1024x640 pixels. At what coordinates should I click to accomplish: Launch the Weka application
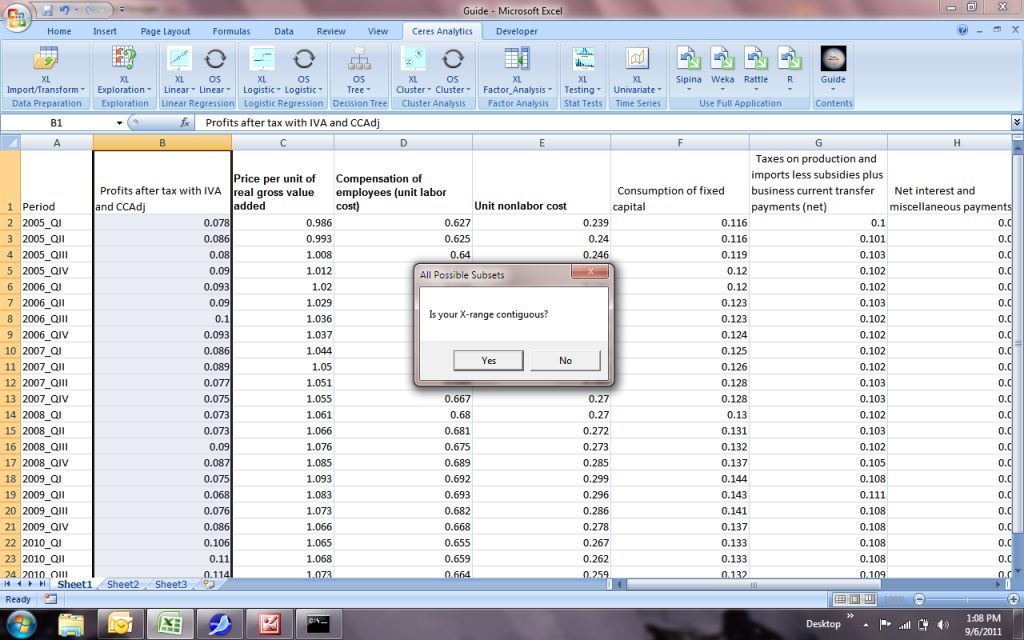[722, 69]
